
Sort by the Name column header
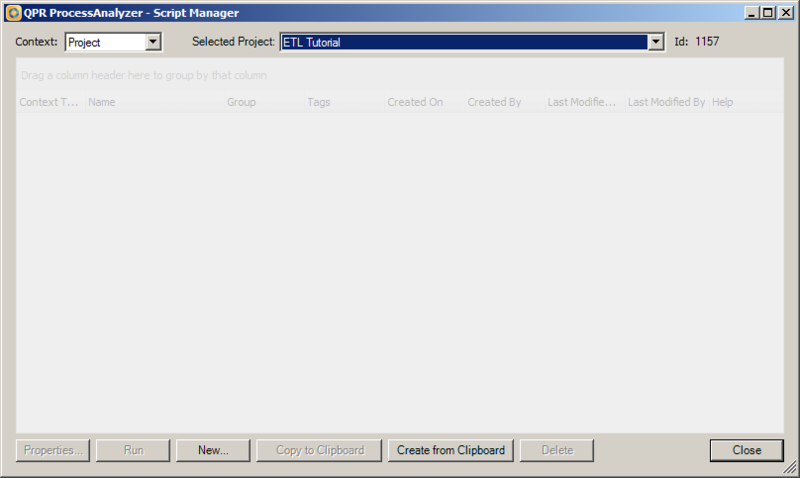pos(155,102)
